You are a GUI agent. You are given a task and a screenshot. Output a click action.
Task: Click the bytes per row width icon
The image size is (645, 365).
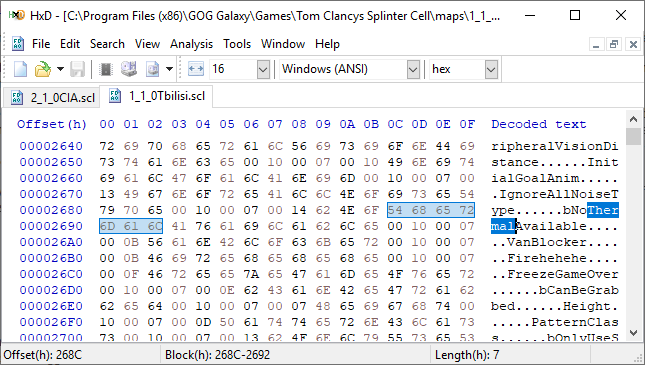click(x=196, y=69)
